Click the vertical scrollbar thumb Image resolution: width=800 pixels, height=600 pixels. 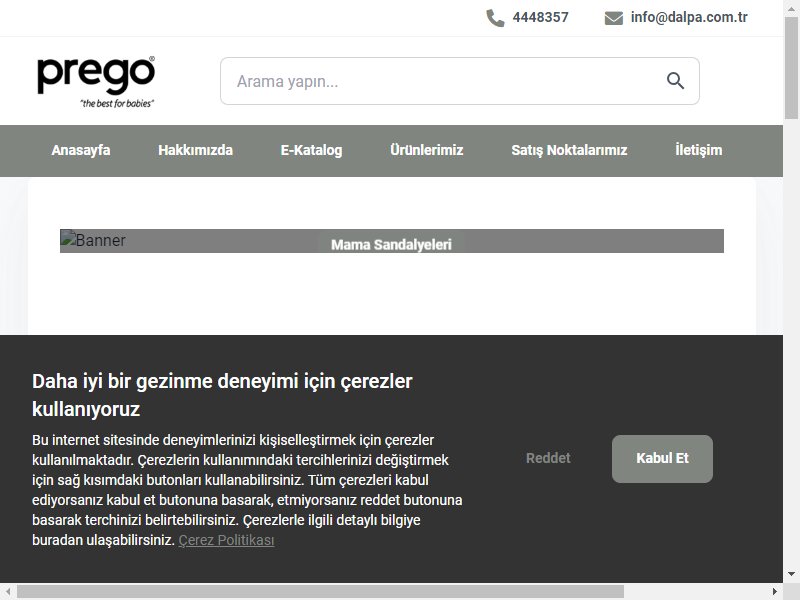791,68
